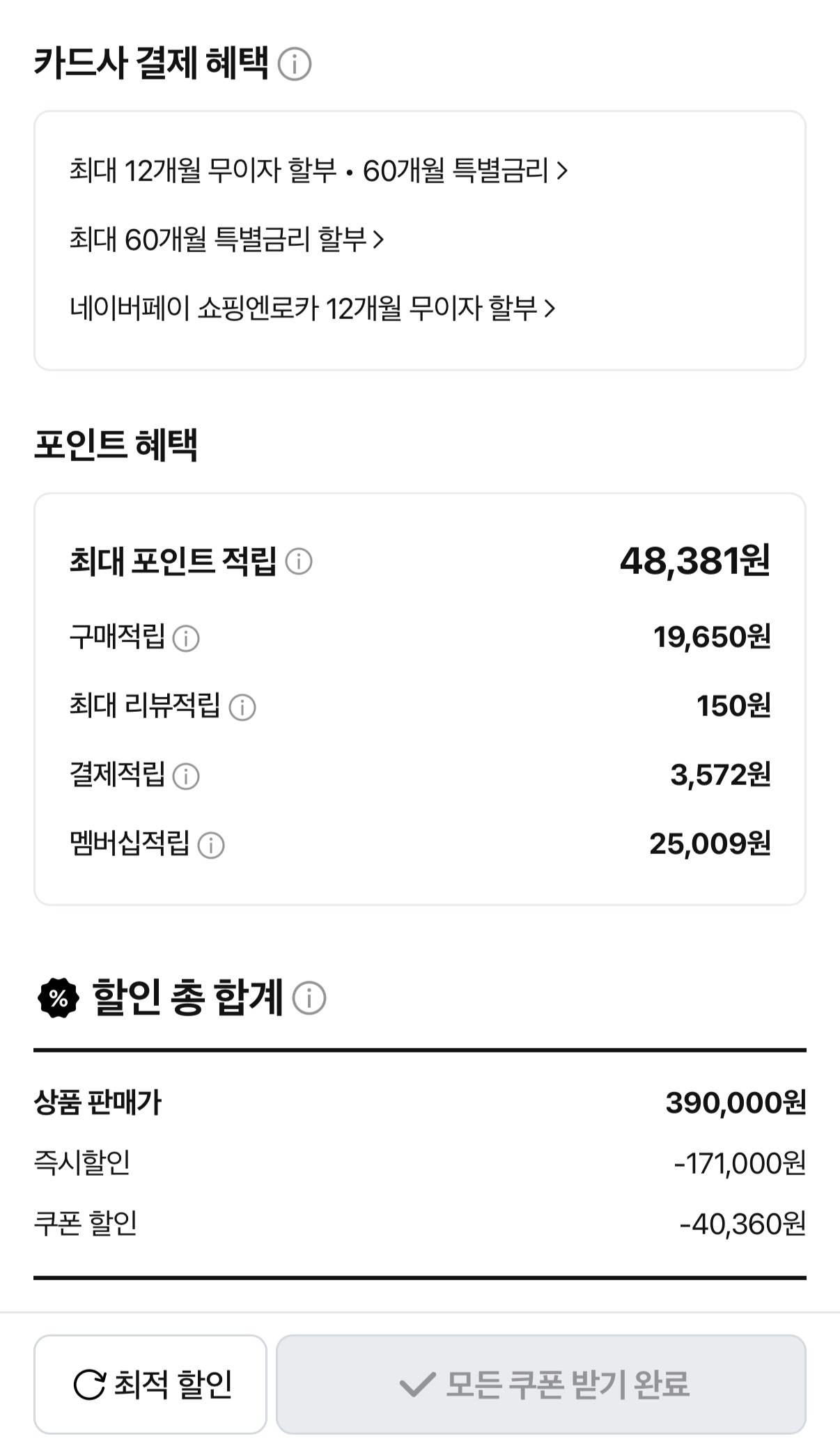
Task: Select the 쿠폰 할인 row
Action: pyautogui.click(x=419, y=1224)
